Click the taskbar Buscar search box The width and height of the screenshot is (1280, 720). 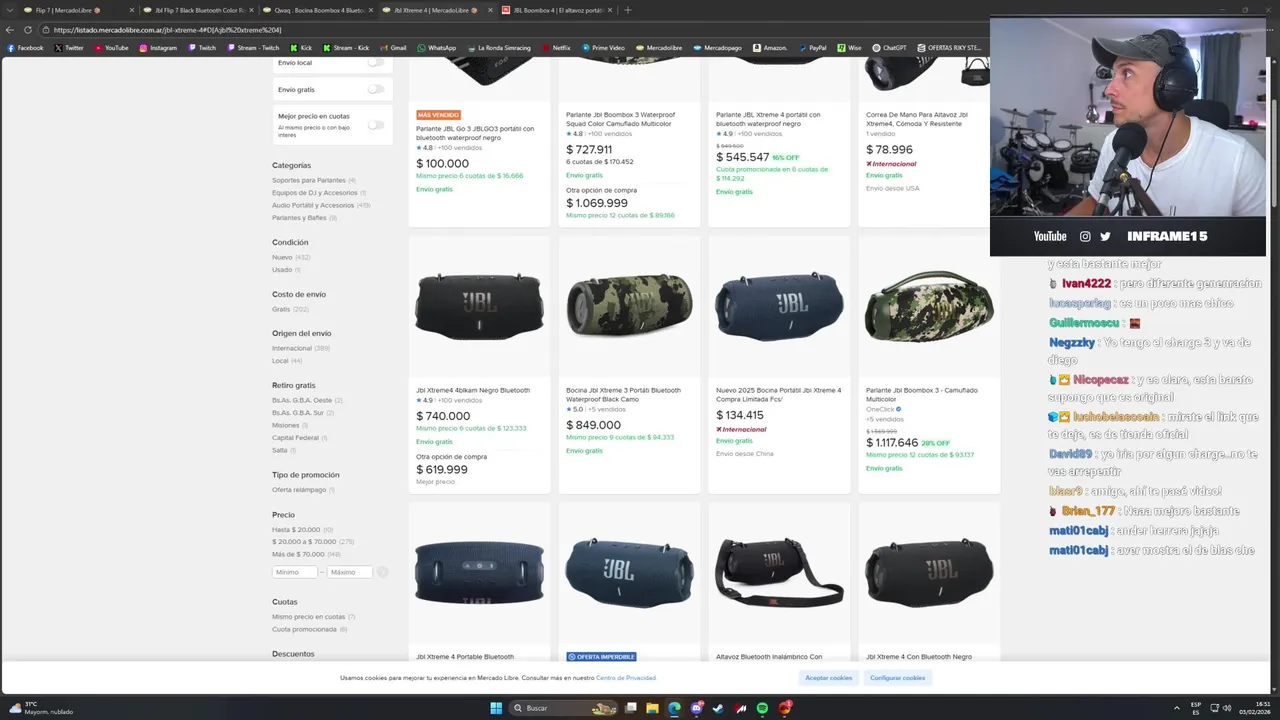point(565,708)
